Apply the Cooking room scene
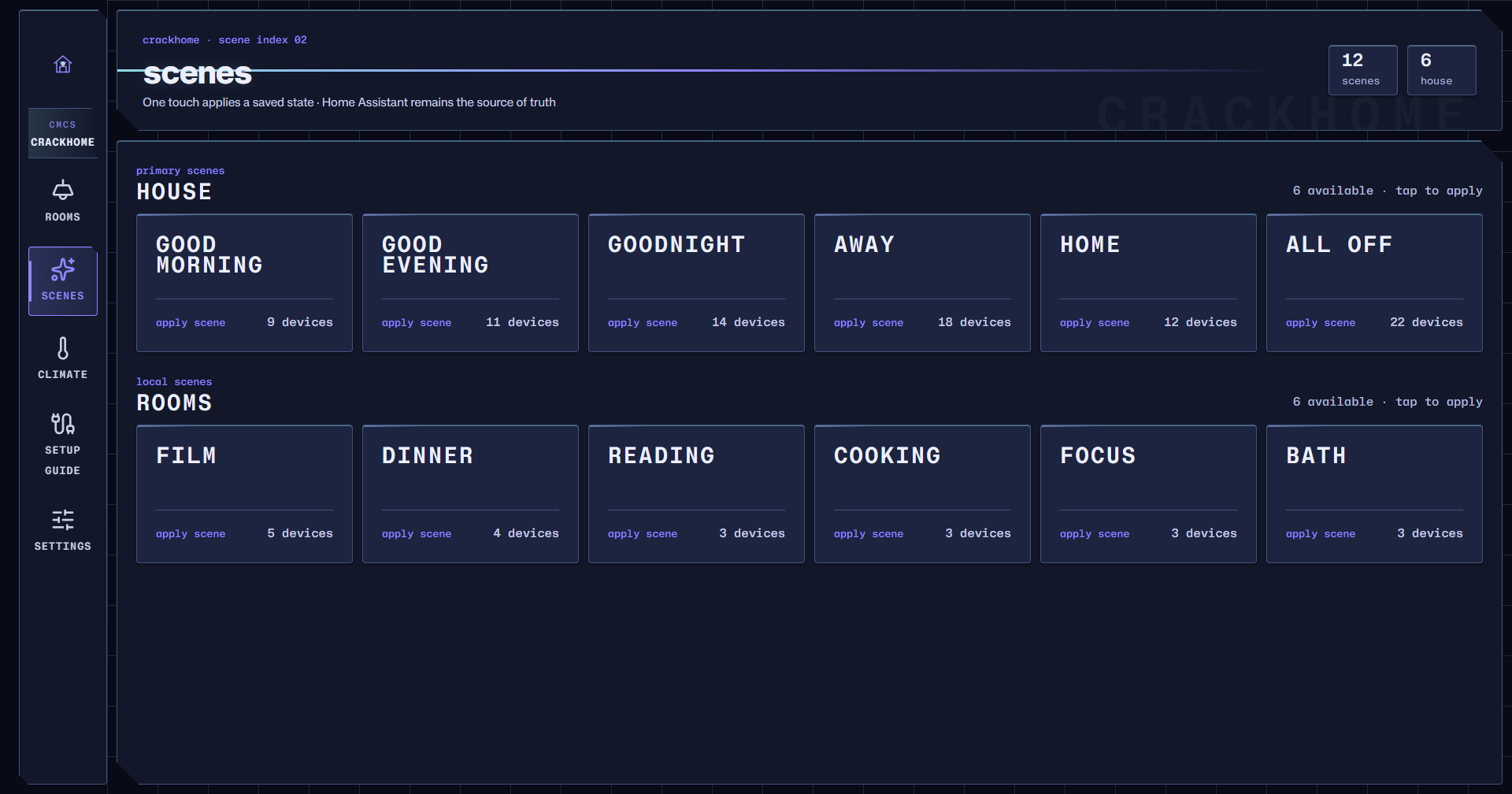 coord(922,494)
